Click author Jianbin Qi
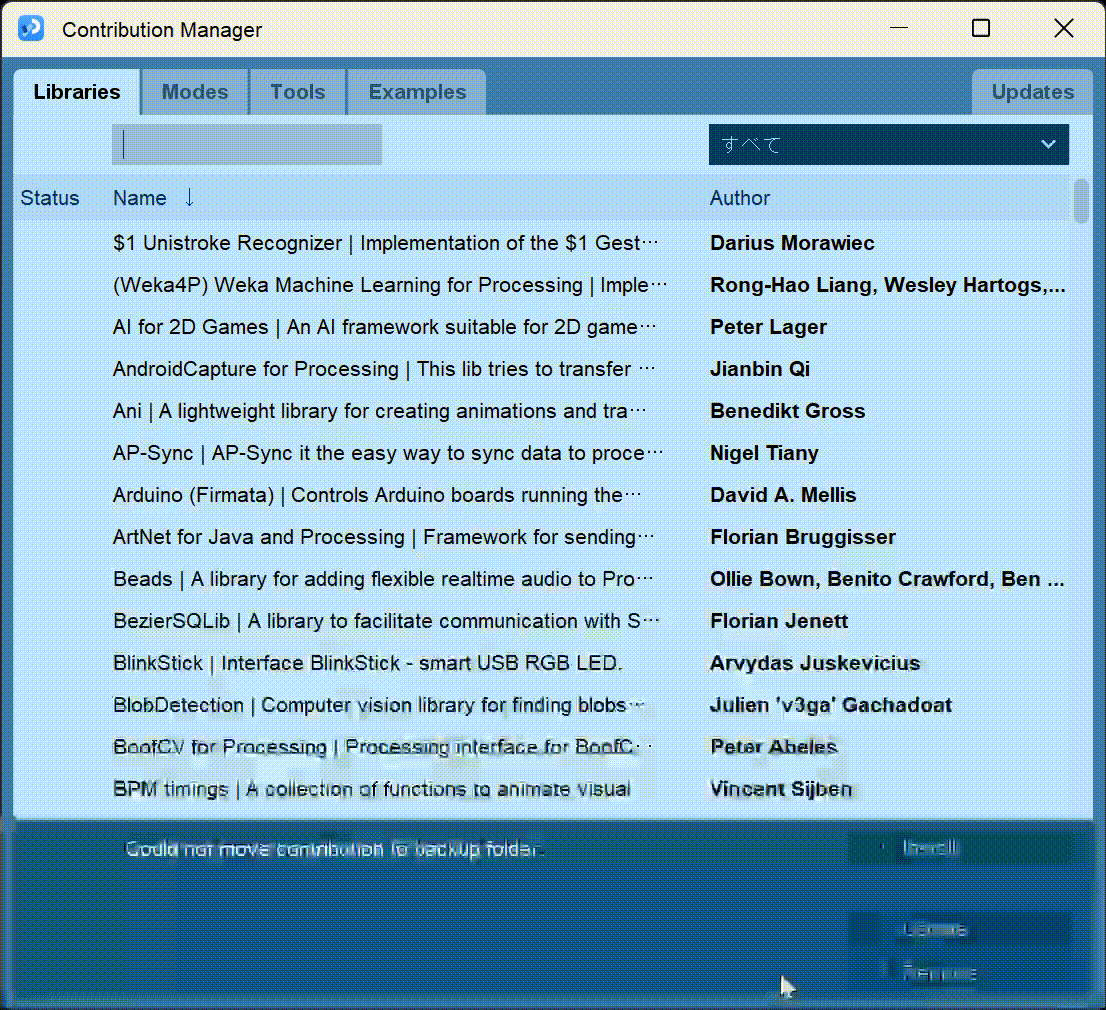Screen dimensions: 1106x1010 tap(760, 369)
